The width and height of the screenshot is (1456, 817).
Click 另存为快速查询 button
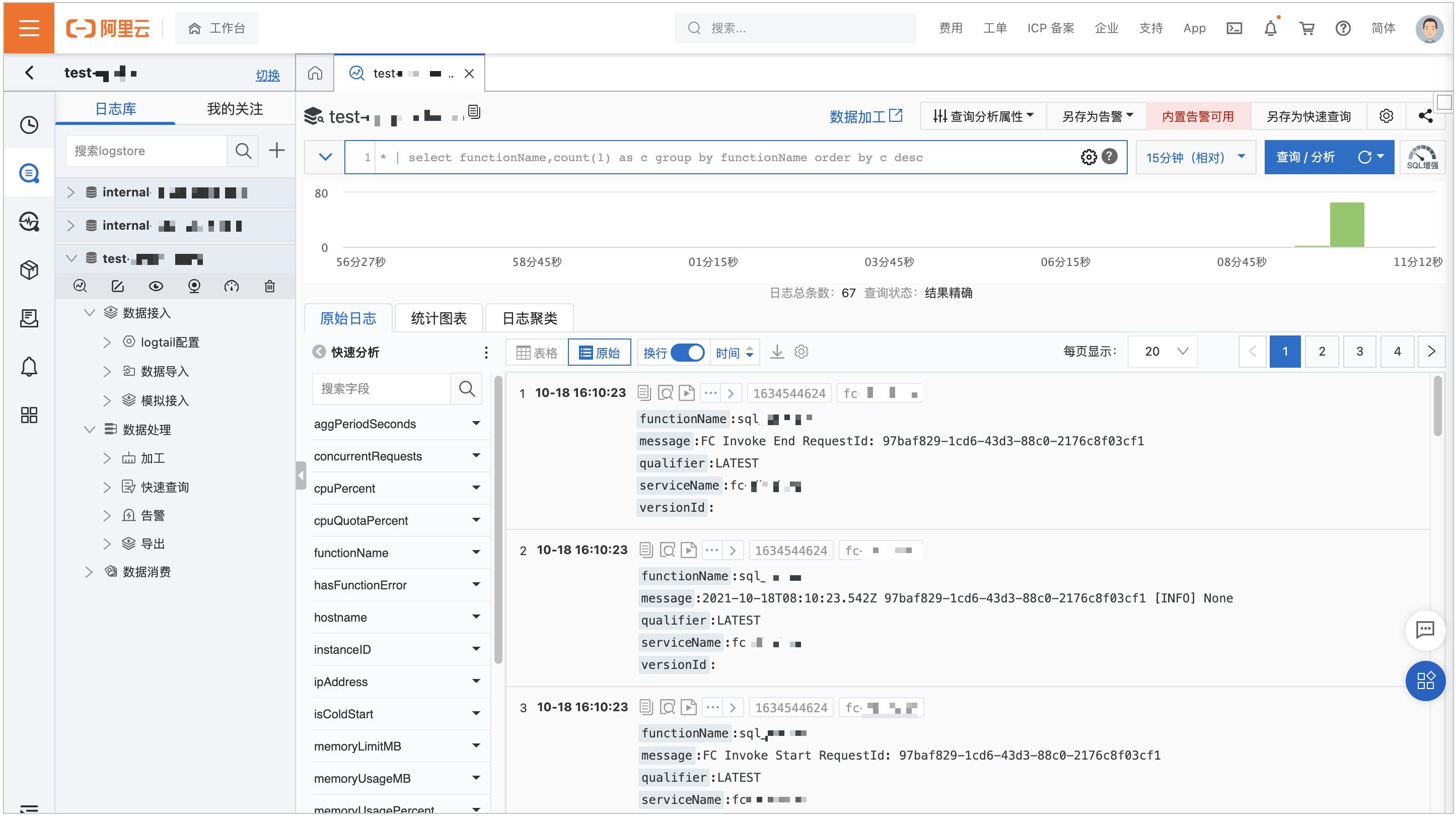pos(1308,116)
